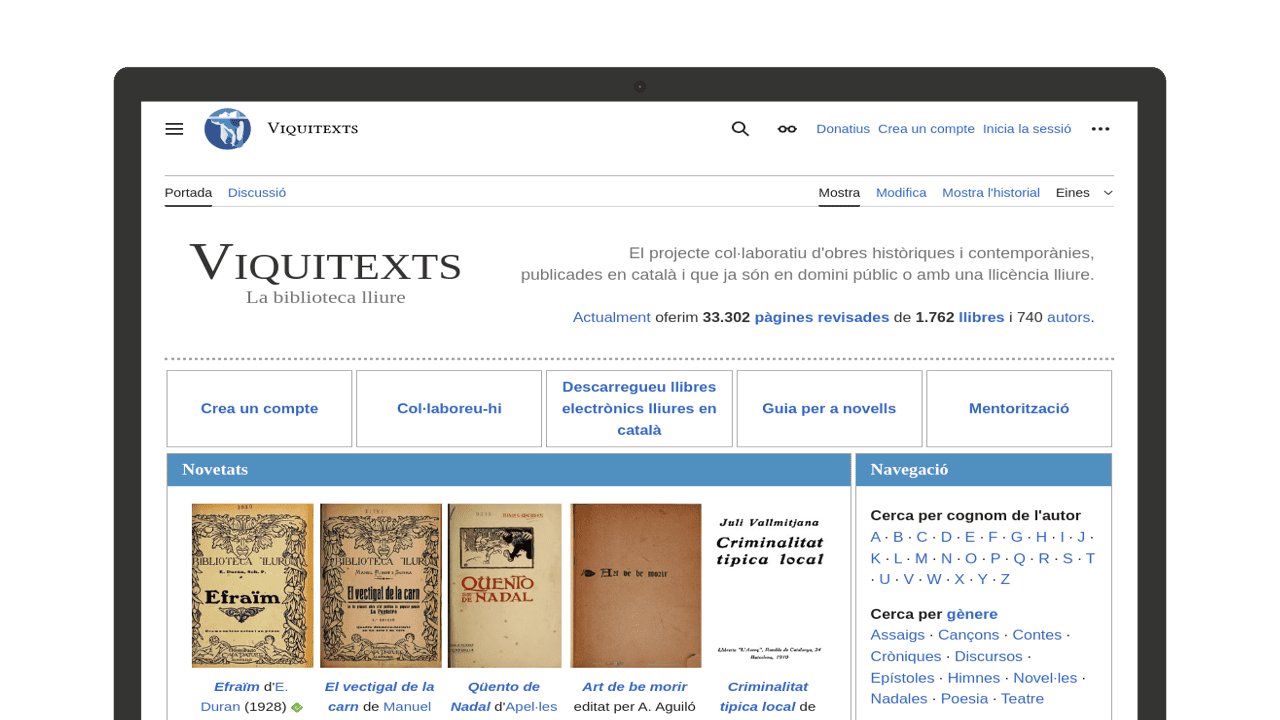This screenshot has height=720, width=1280.
Task: Click the 'La biblioteca lliure' subtitle
Action: pyautogui.click(x=326, y=297)
